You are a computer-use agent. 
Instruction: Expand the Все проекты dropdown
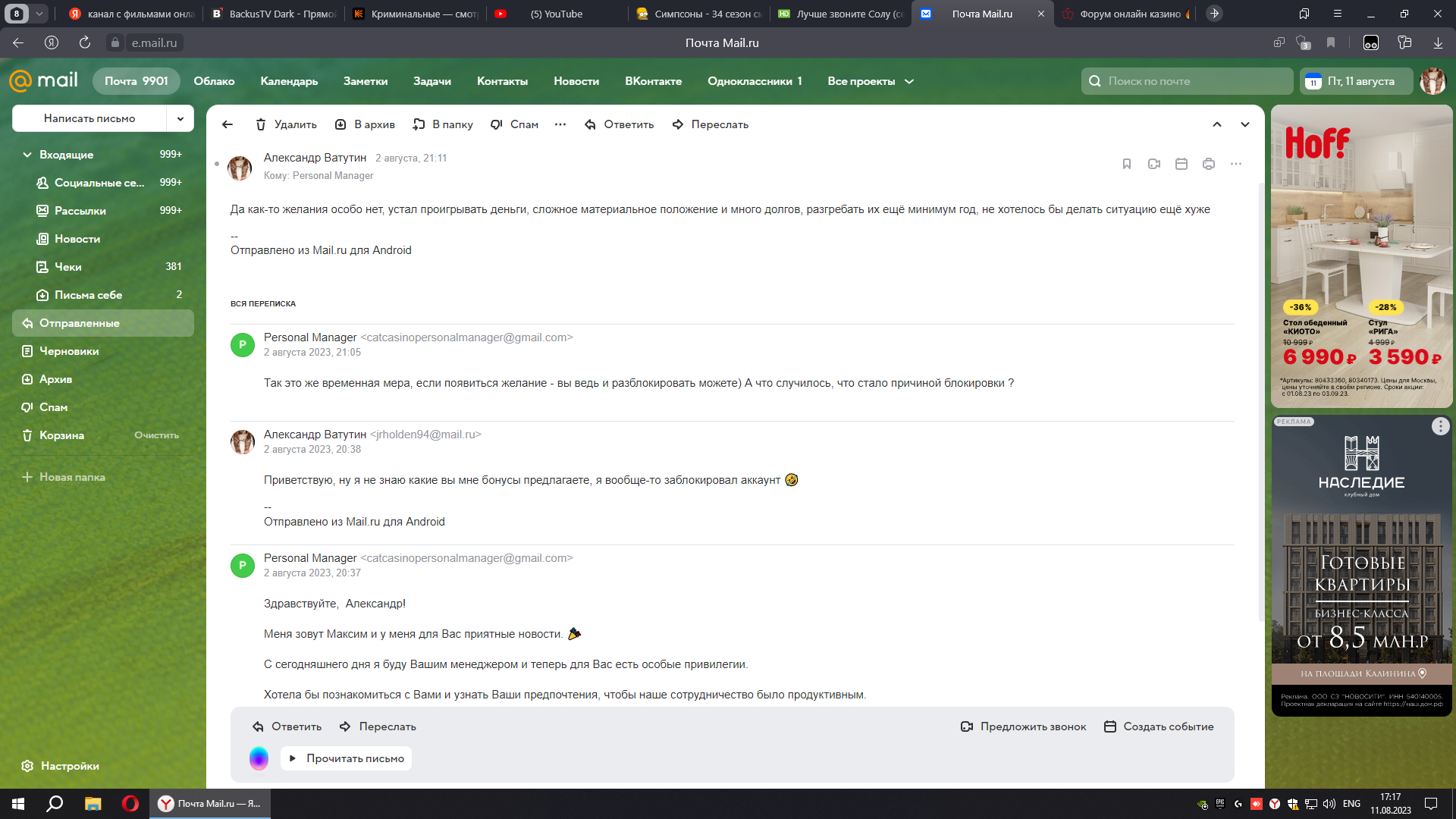coord(871,81)
